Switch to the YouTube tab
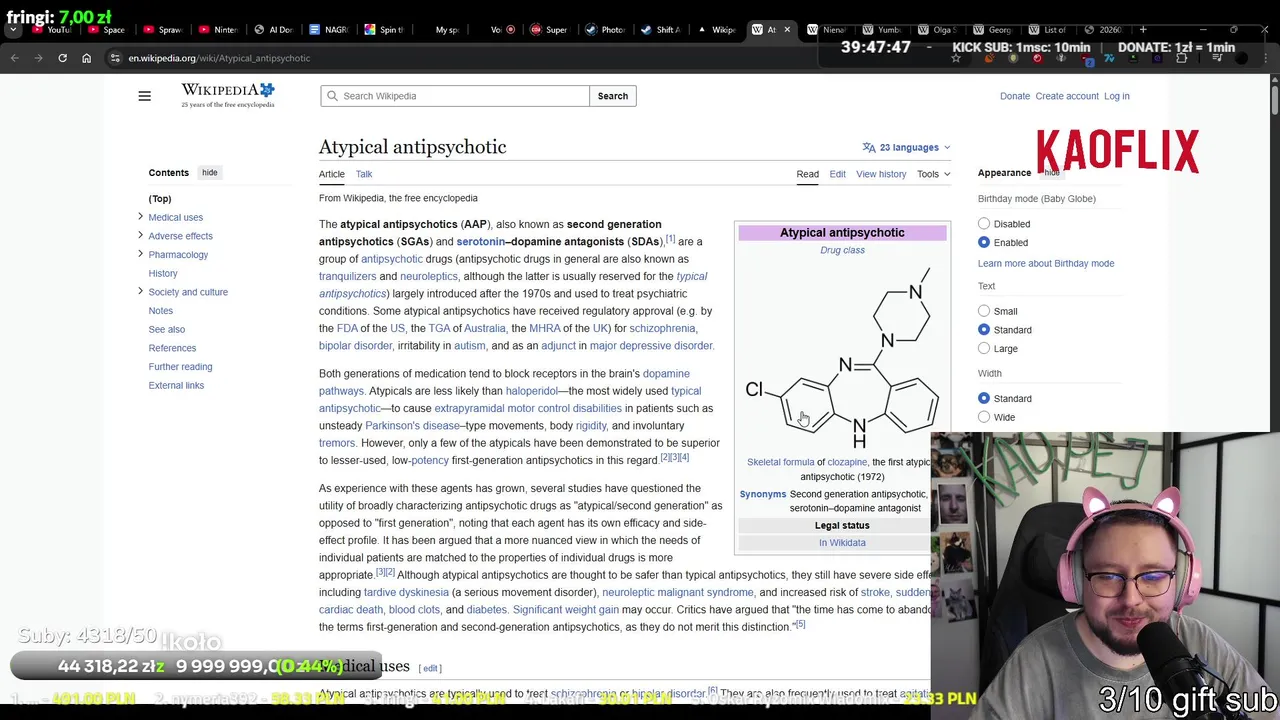This screenshot has width=1280, height=720. click(51, 29)
